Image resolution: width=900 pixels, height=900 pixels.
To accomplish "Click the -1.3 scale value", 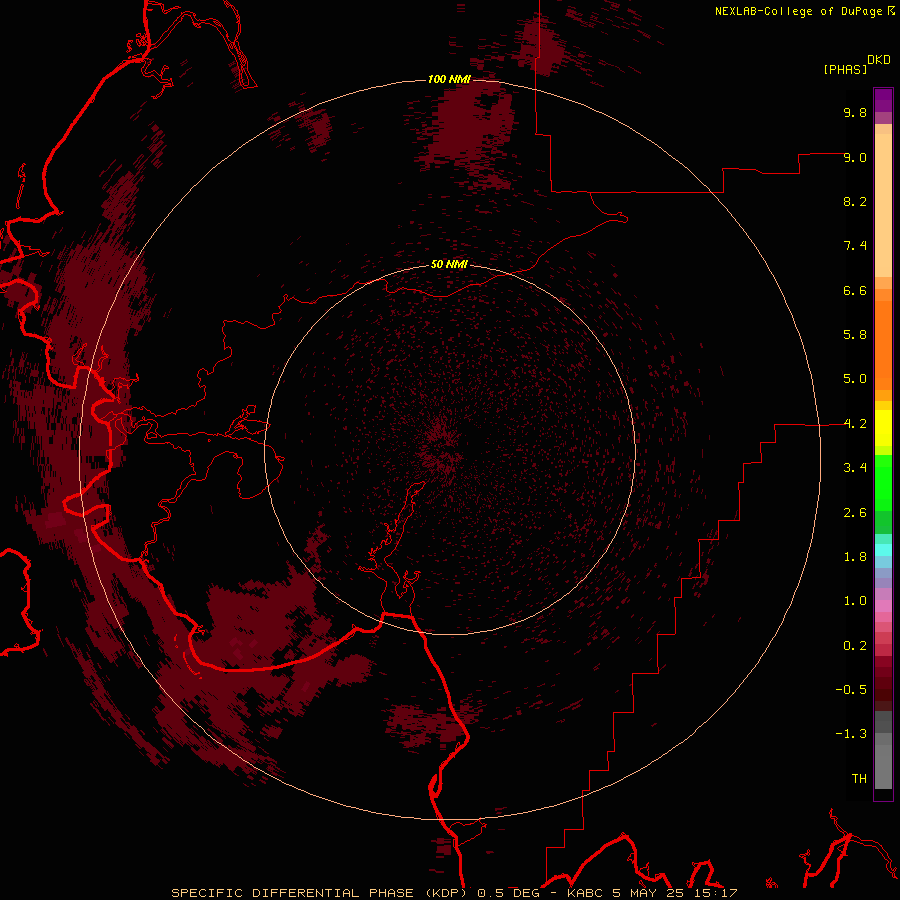I will coord(851,734).
